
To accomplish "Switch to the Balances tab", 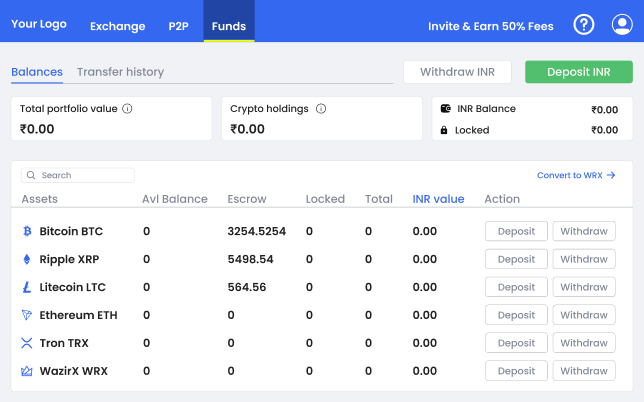I will tap(37, 72).
